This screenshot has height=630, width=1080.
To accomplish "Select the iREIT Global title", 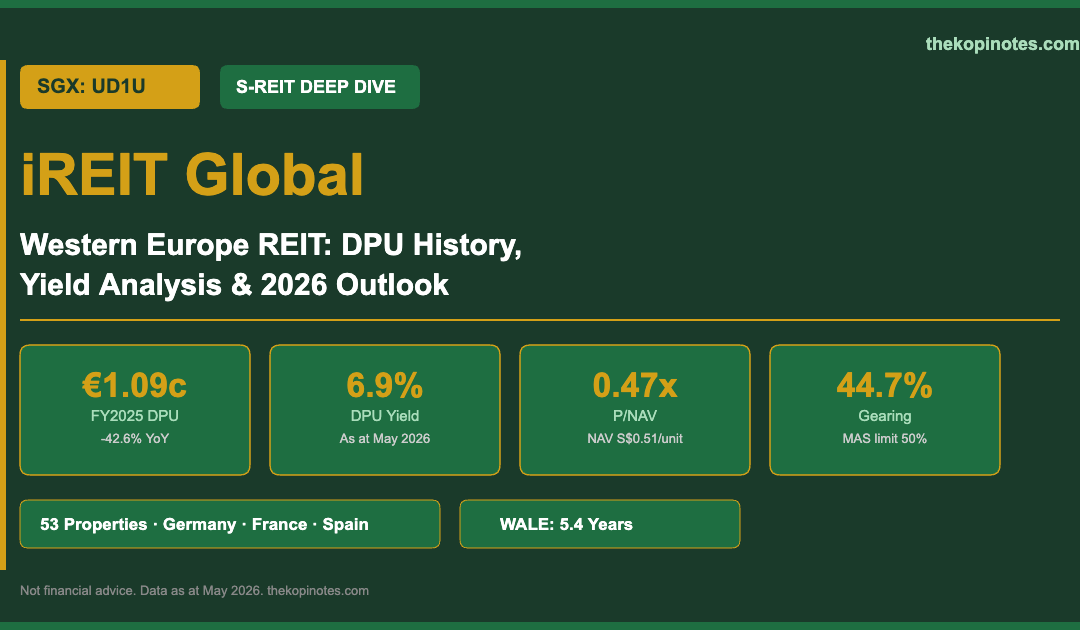I will coord(192,175).
